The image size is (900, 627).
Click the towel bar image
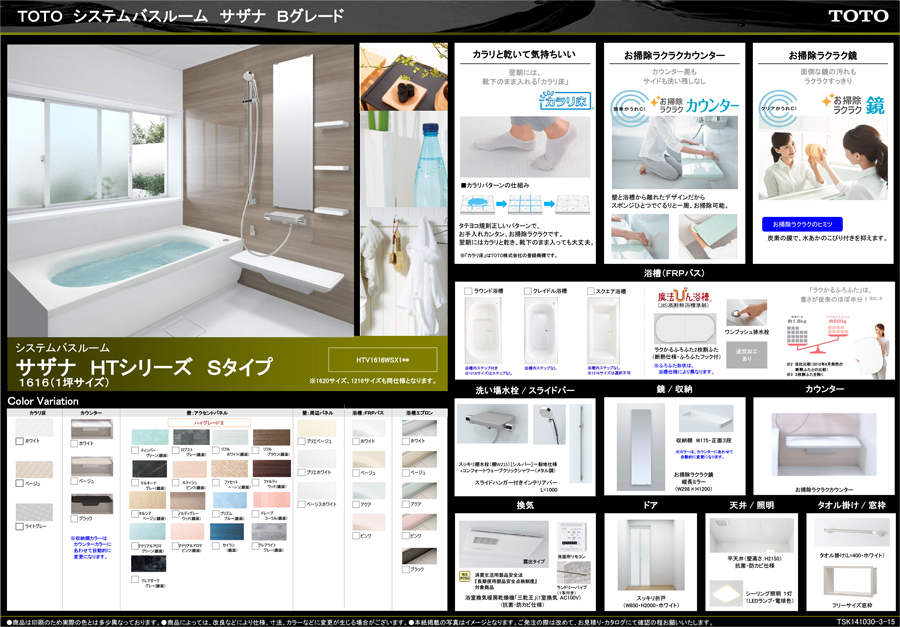853,534
